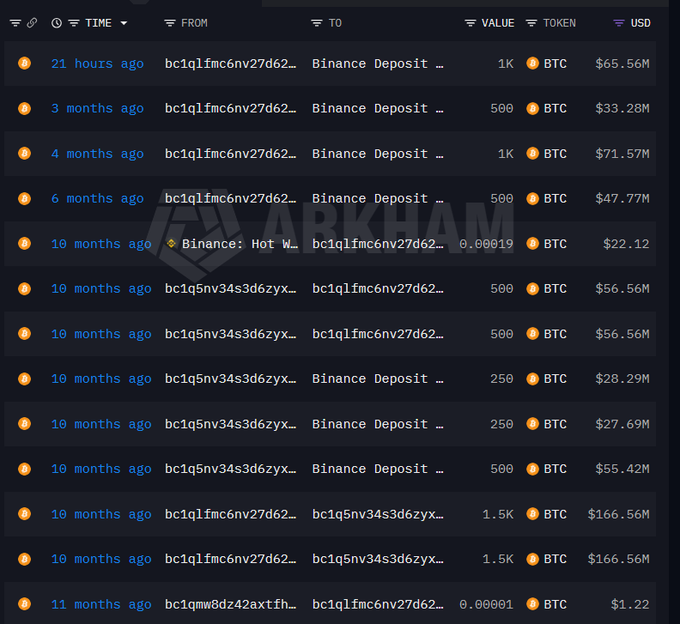Click the Bitcoin chain icon in the $65.56M row
The image size is (680, 624).
pos(24,63)
